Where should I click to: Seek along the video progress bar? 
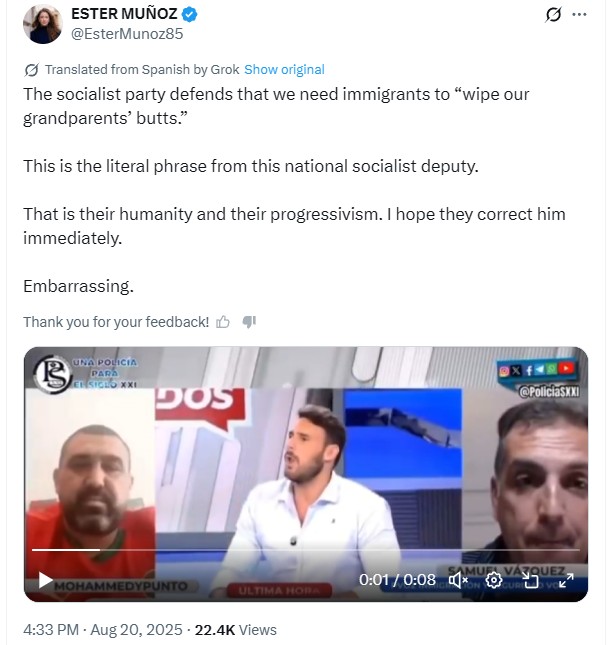306,550
